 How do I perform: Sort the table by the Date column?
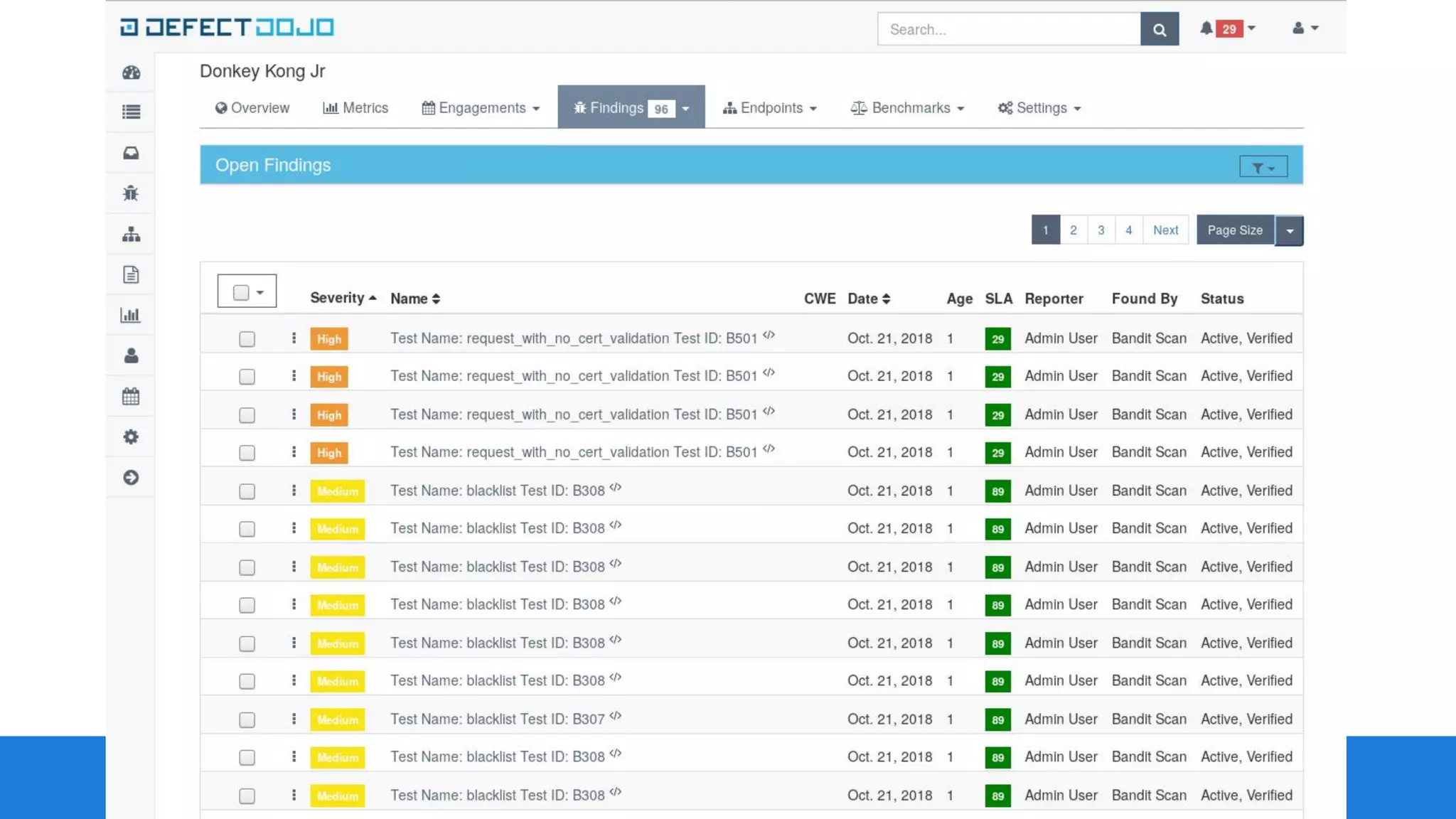click(869, 299)
